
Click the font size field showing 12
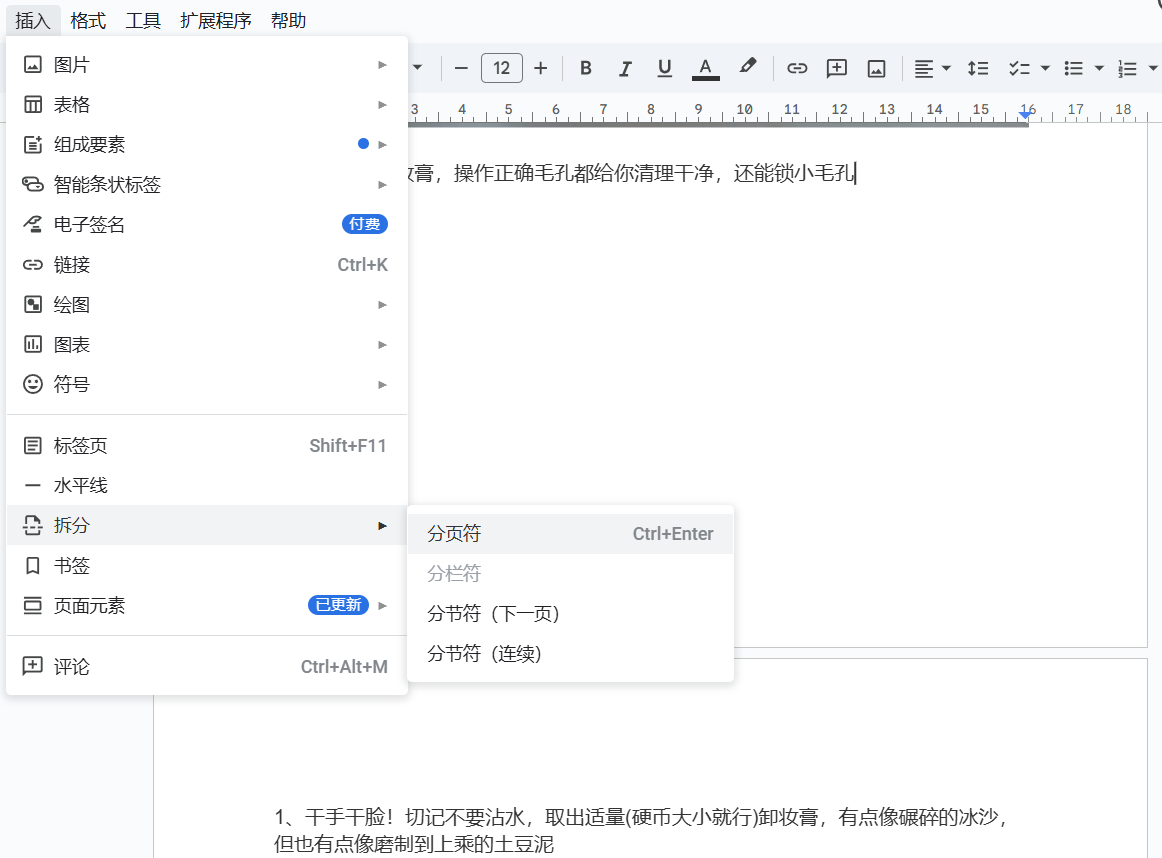502,68
